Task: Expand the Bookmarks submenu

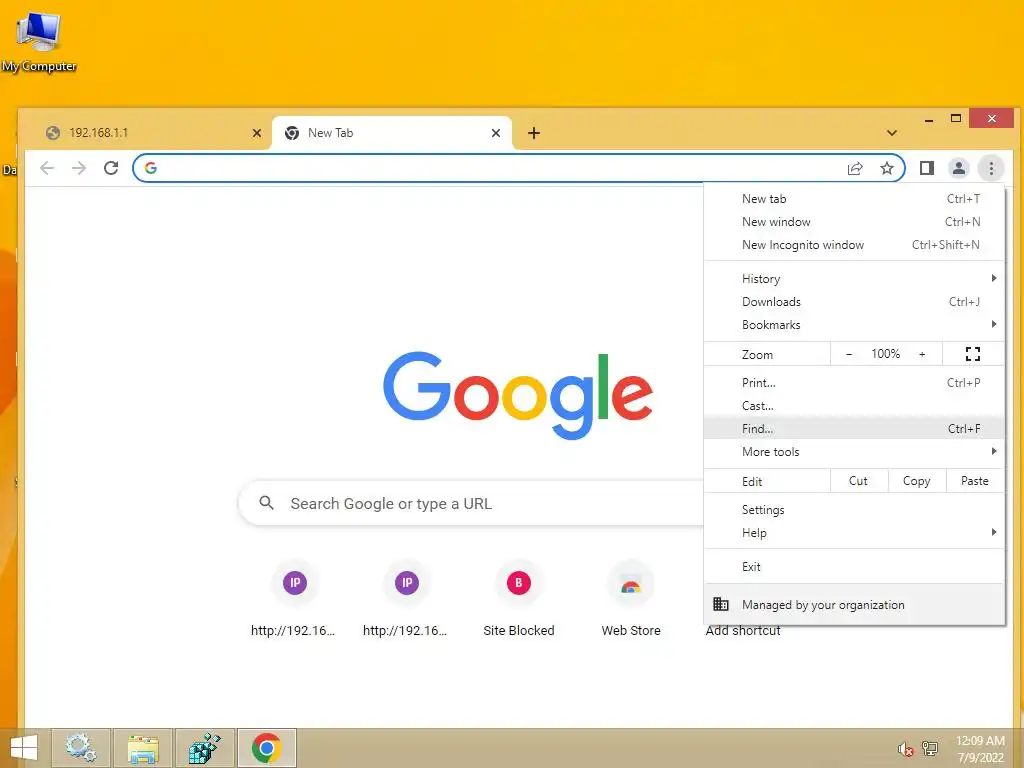Action: tap(854, 325)
